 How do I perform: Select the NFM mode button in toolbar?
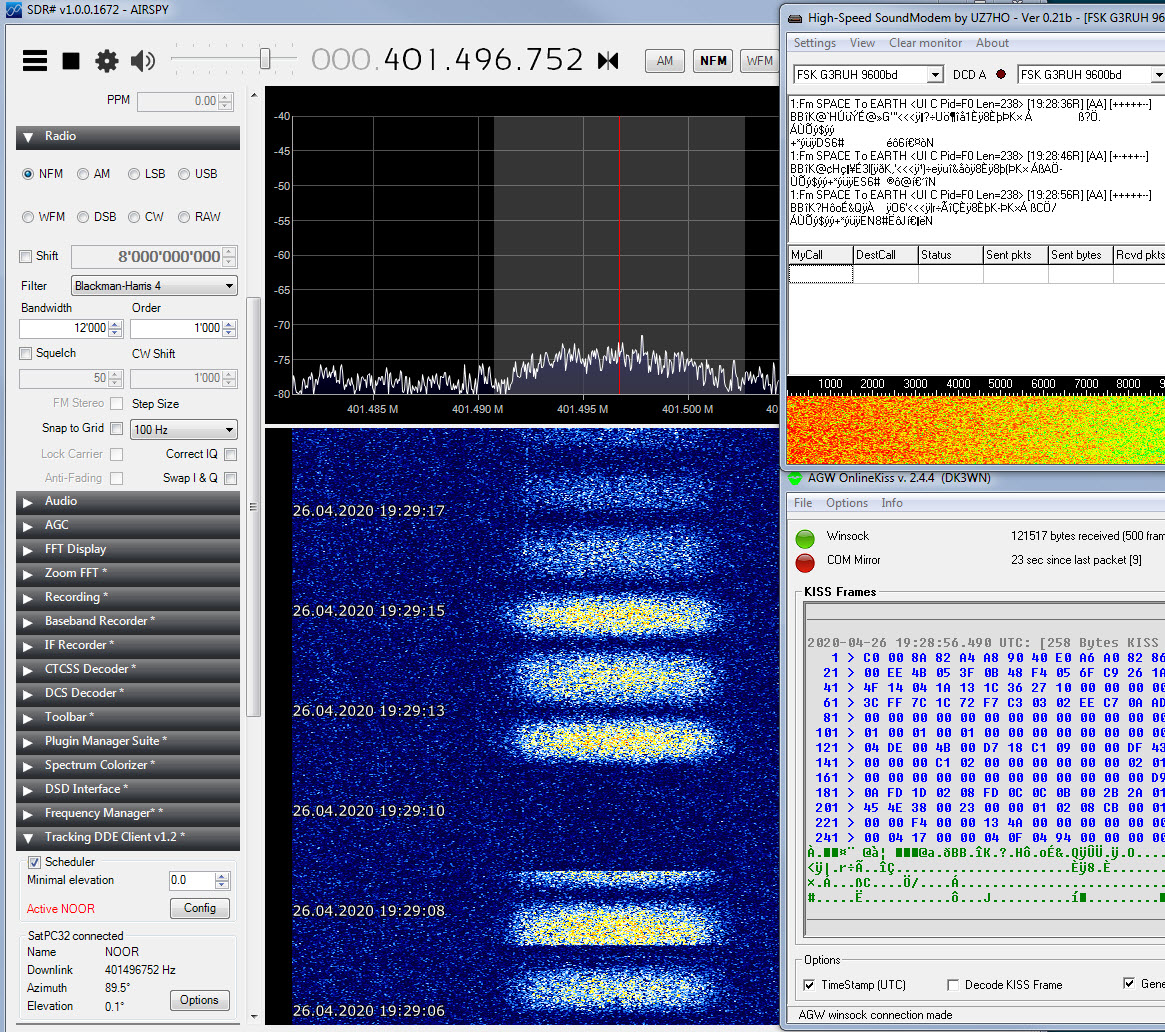click(713, 61)
